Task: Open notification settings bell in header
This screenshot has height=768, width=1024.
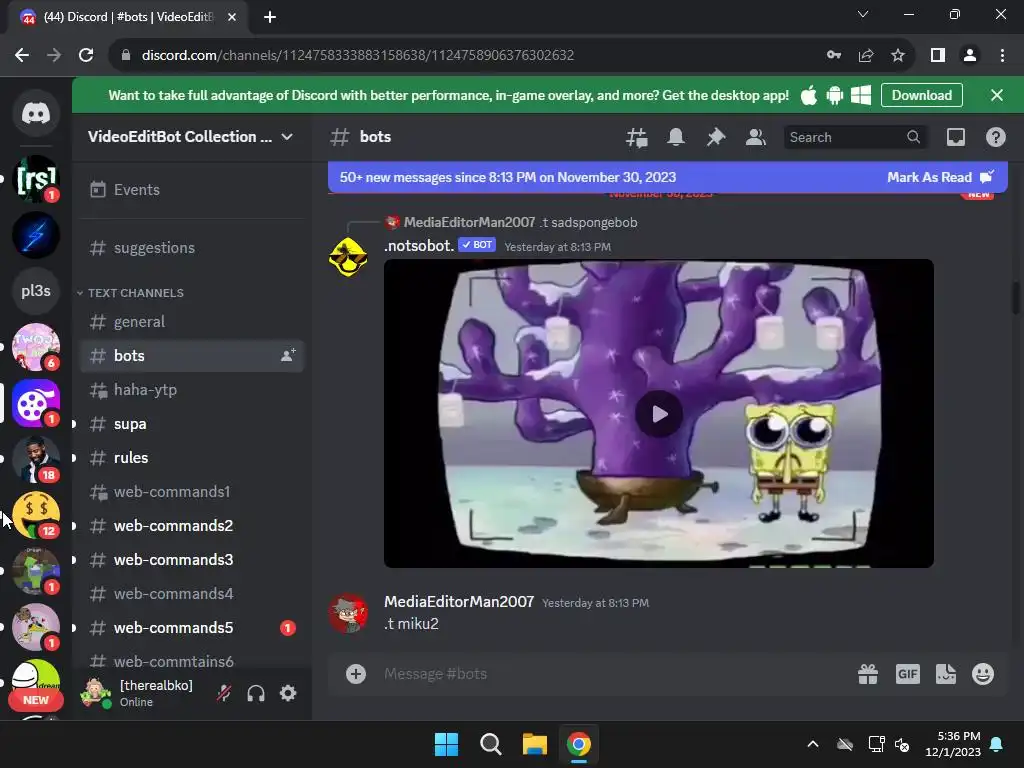Action: (x=676, y=137)
